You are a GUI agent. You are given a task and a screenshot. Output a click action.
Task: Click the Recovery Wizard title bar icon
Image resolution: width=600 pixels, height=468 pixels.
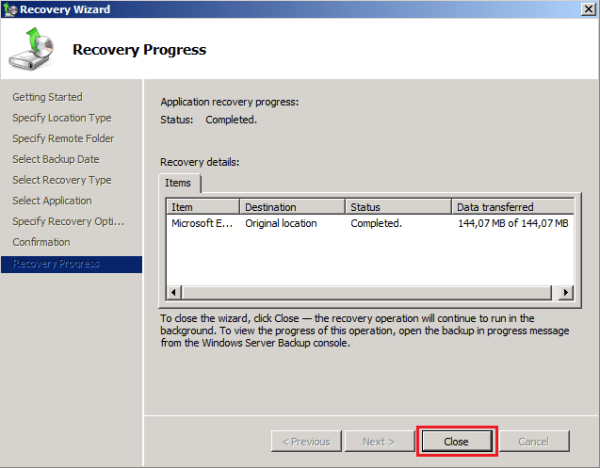point(10,9)
